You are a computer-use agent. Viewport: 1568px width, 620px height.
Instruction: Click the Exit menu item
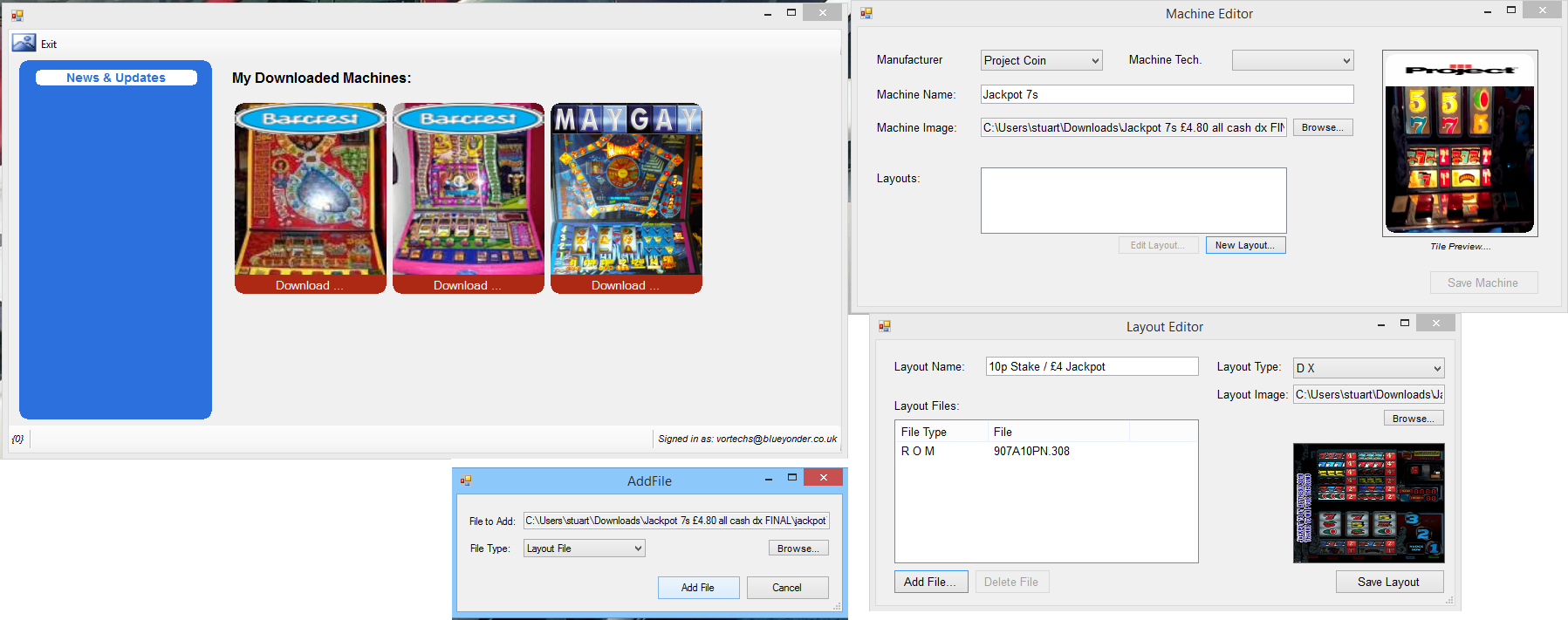[49, 44]
